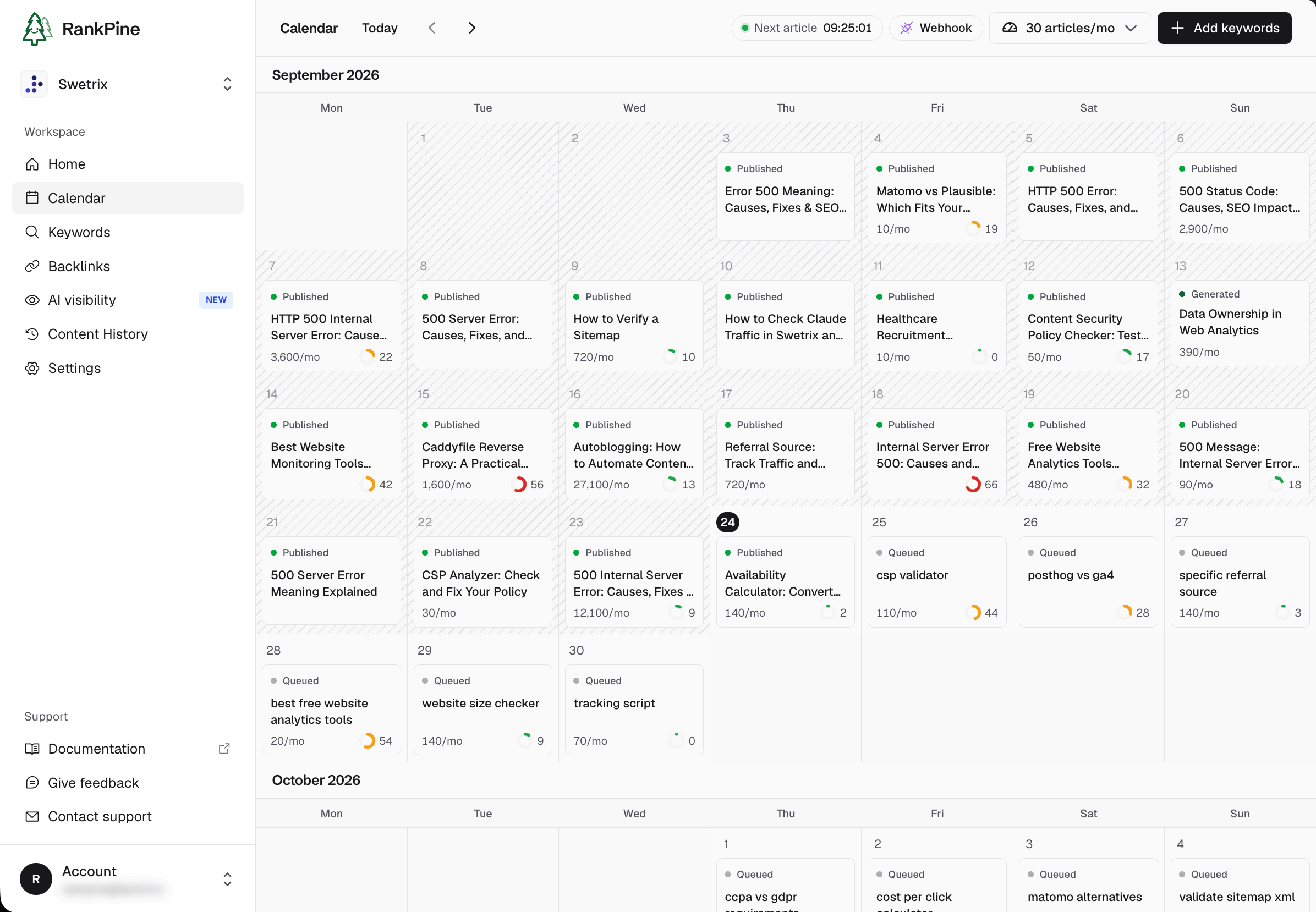Open 'Autoblogging: How to Automate' card
This screenshot has height=912, width=1316.
coord(634,454)
